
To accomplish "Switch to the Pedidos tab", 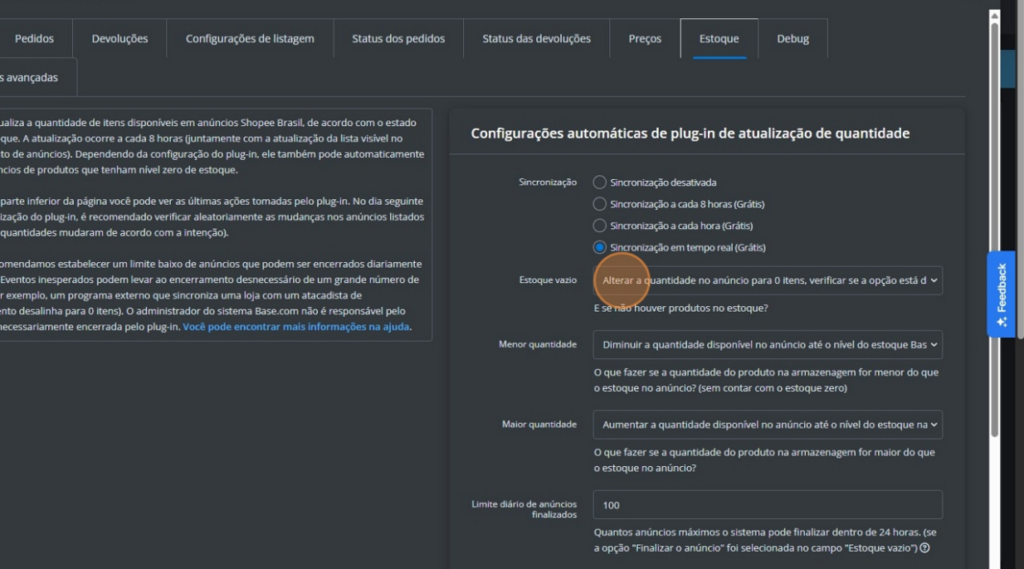I will tap(35, 39).
